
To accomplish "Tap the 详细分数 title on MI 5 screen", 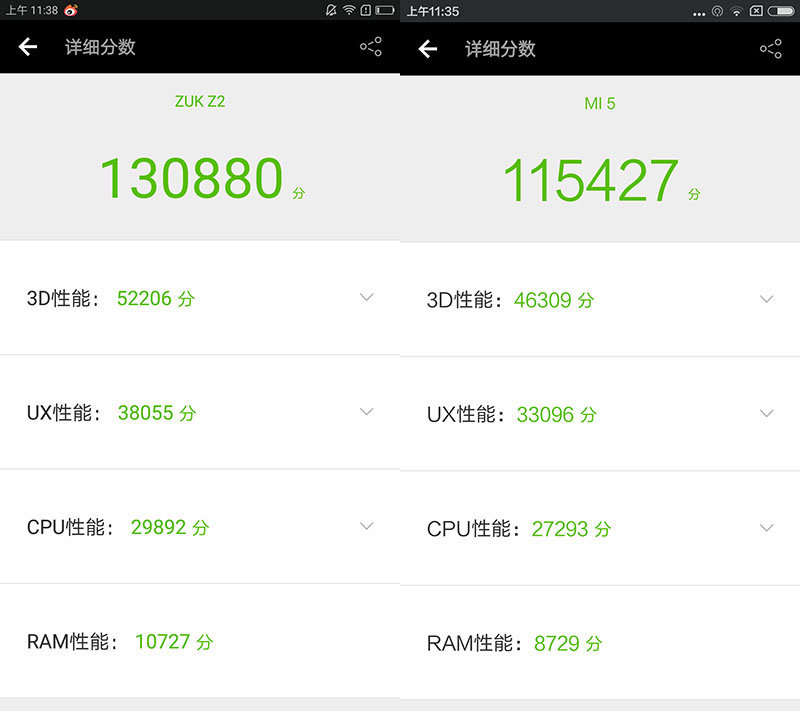I will (500, 49).
